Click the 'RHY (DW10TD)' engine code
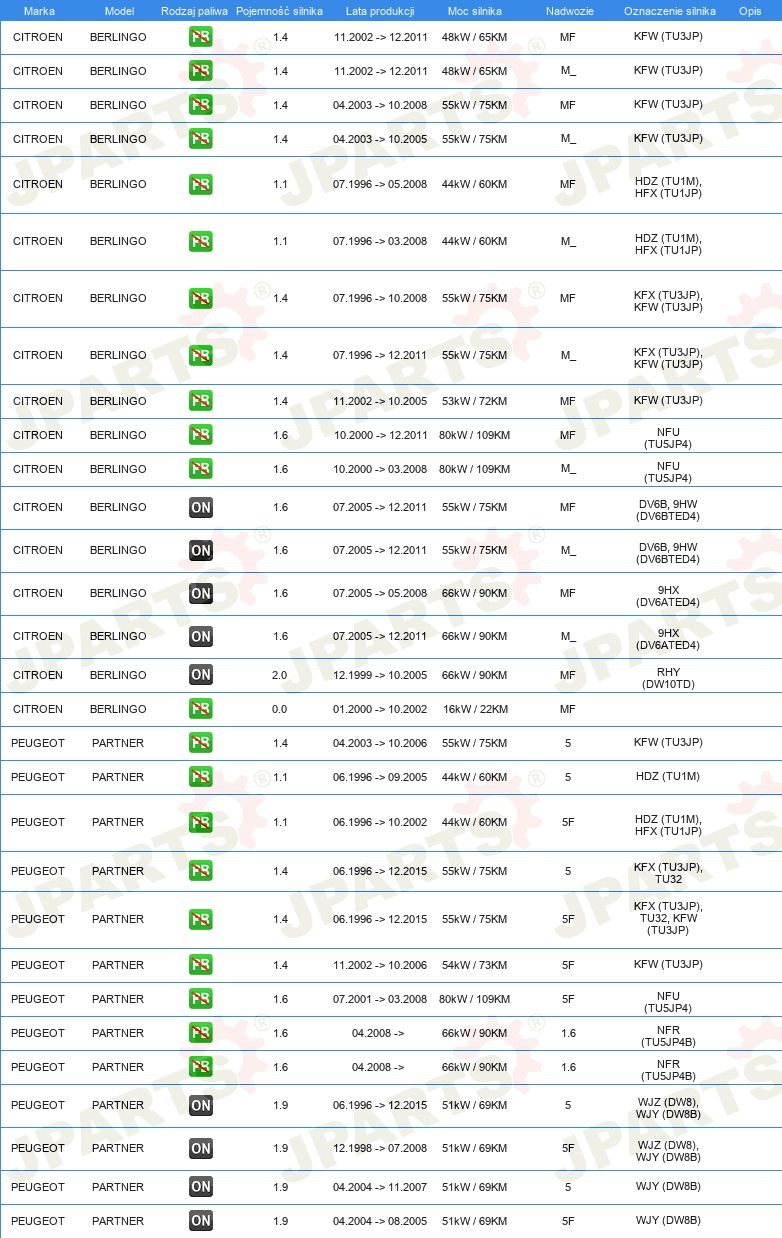 click(670, 678)
